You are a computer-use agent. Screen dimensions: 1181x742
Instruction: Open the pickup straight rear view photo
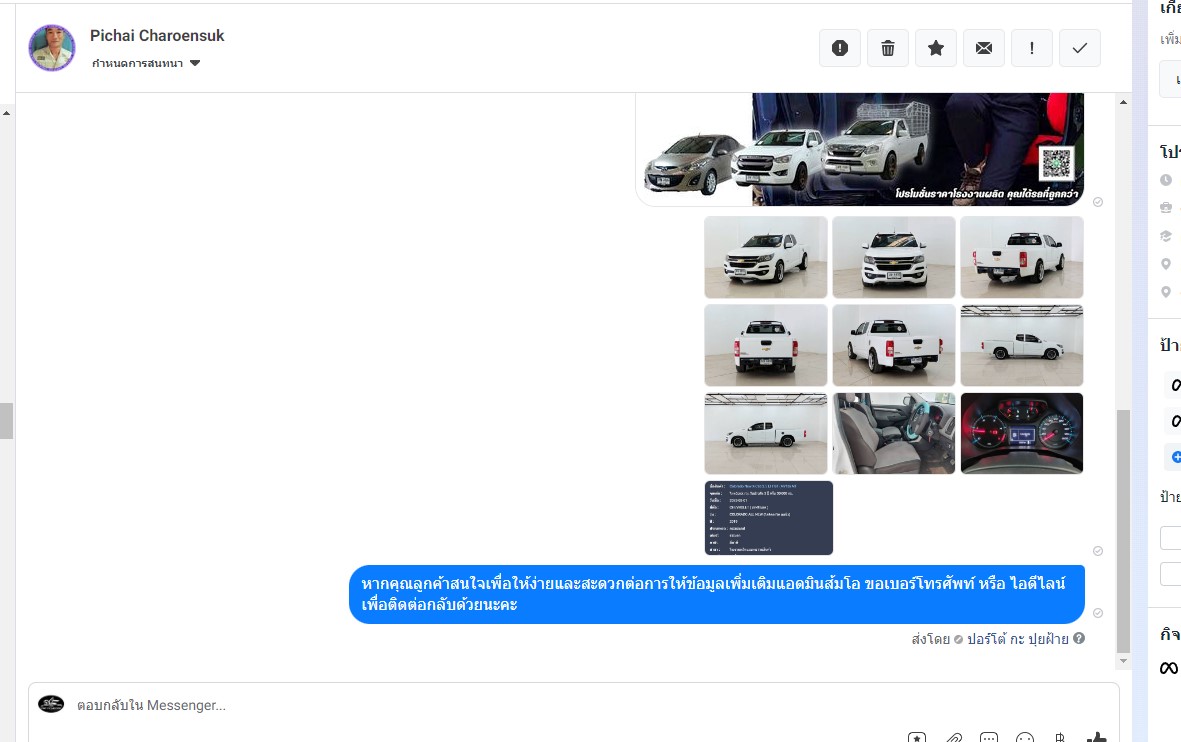766,345
